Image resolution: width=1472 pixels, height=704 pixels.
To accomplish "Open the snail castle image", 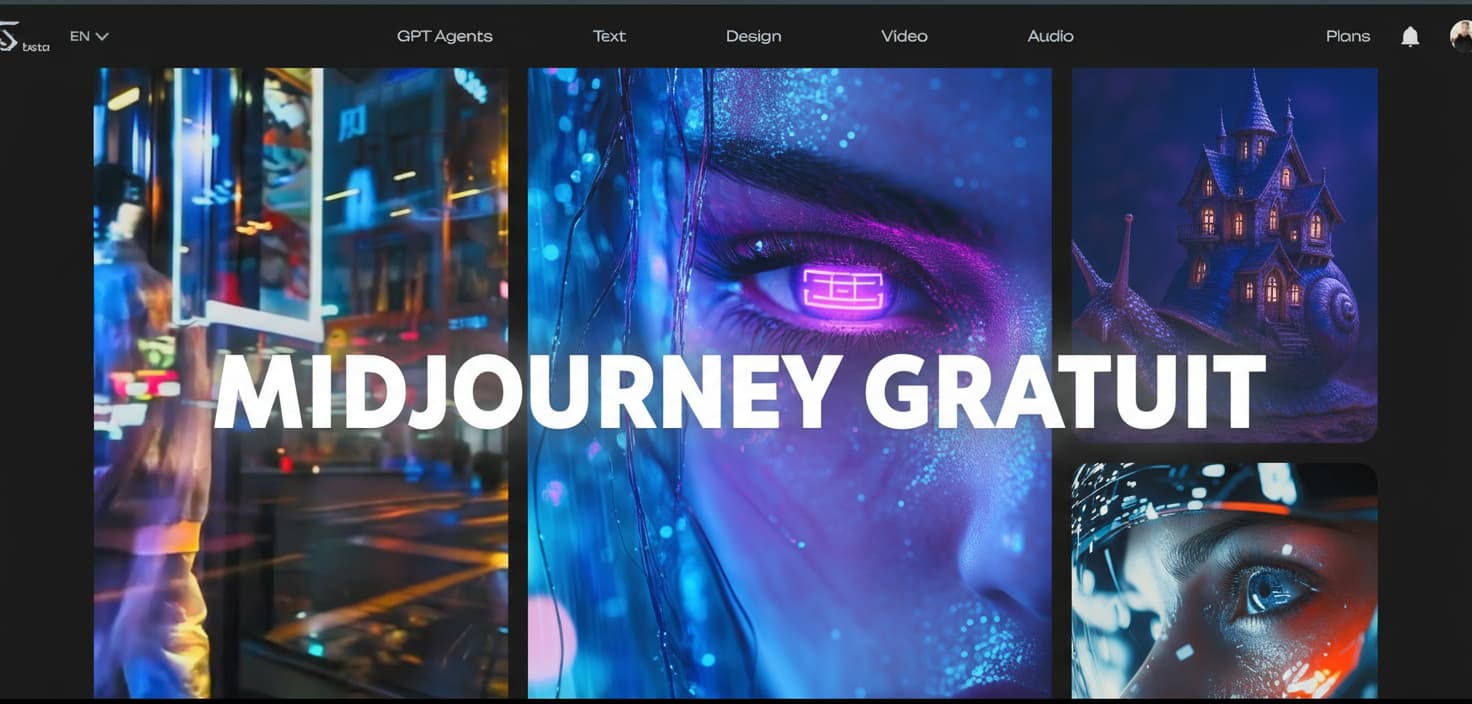I will pos(1225,255).
